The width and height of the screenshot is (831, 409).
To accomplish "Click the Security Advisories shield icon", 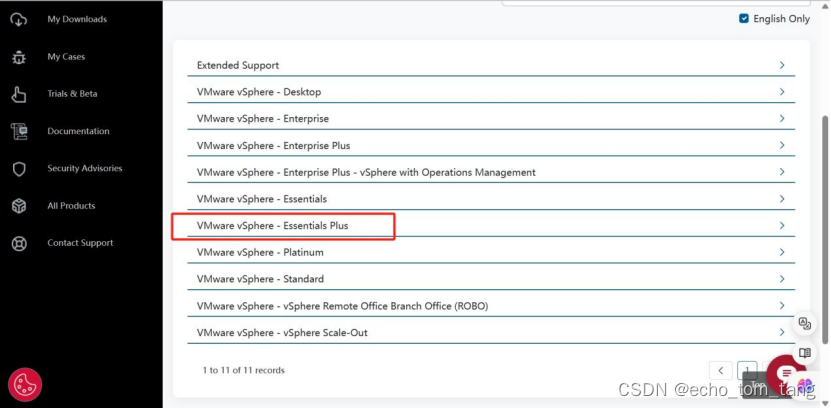I will tap(19, 168).
